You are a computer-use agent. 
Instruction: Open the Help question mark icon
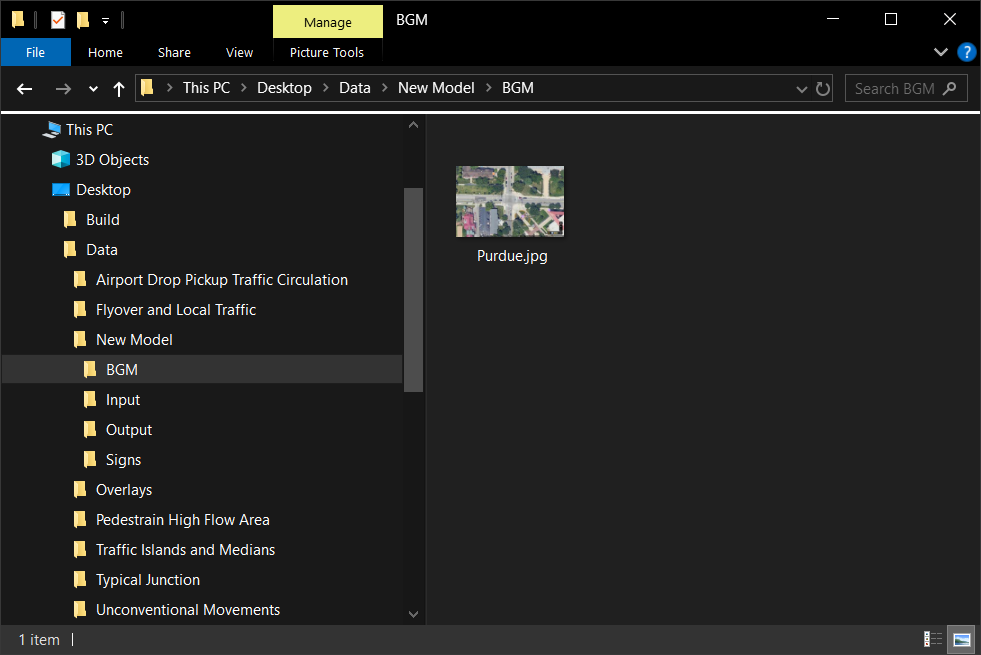coord(966,52)
